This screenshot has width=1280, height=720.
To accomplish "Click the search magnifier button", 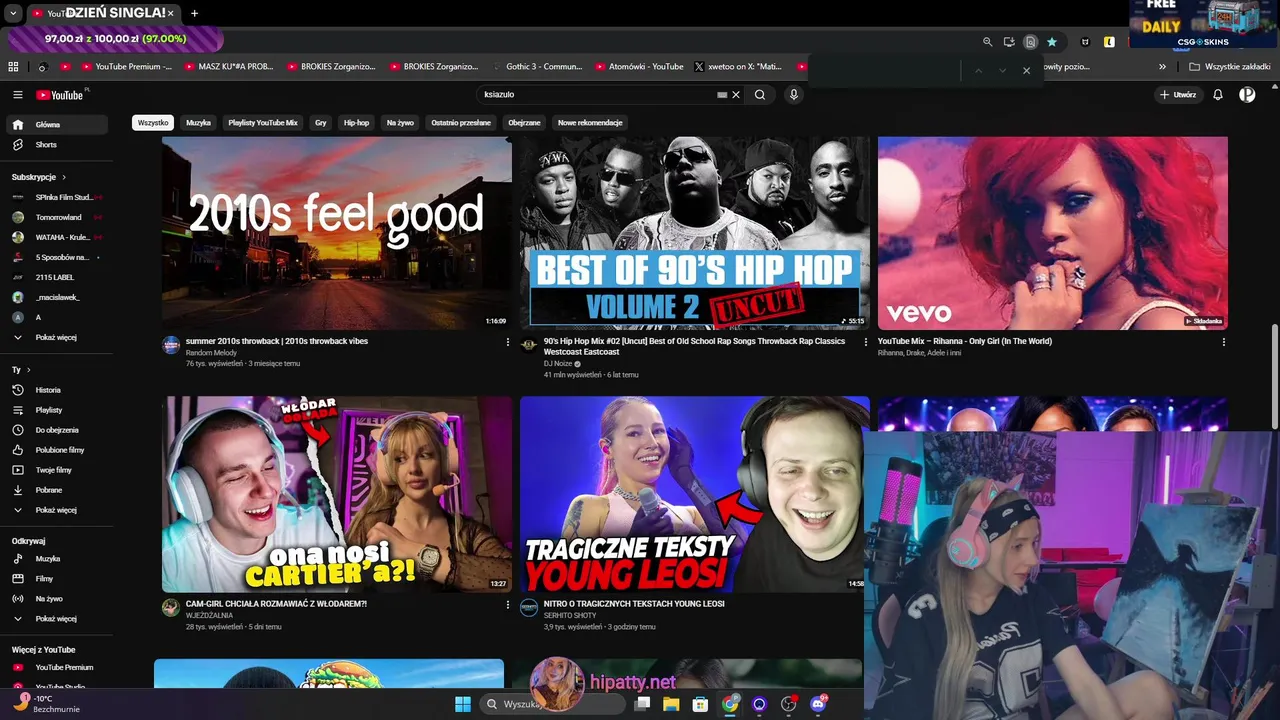I will (x=760, y=95).
